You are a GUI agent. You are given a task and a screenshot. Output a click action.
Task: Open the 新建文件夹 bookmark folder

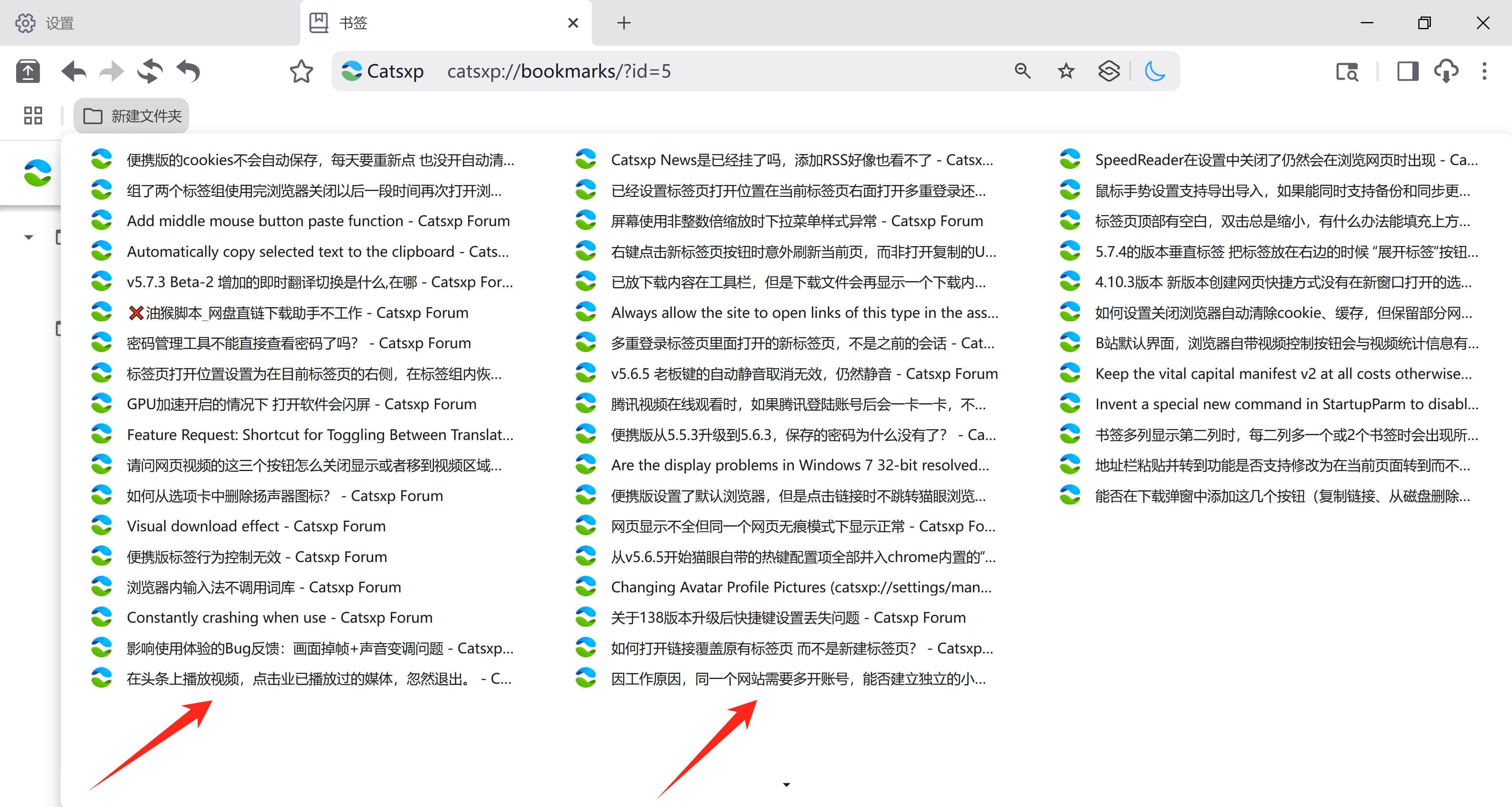[132, 116]
